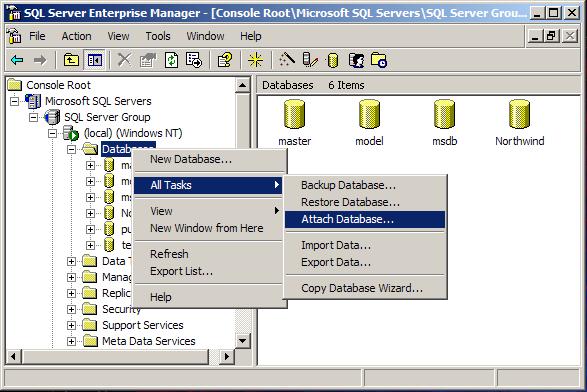This screenshot has width=587, height=392.
Task: Collapse the SQL Server Group node
Action: click(x=33, y=117)
